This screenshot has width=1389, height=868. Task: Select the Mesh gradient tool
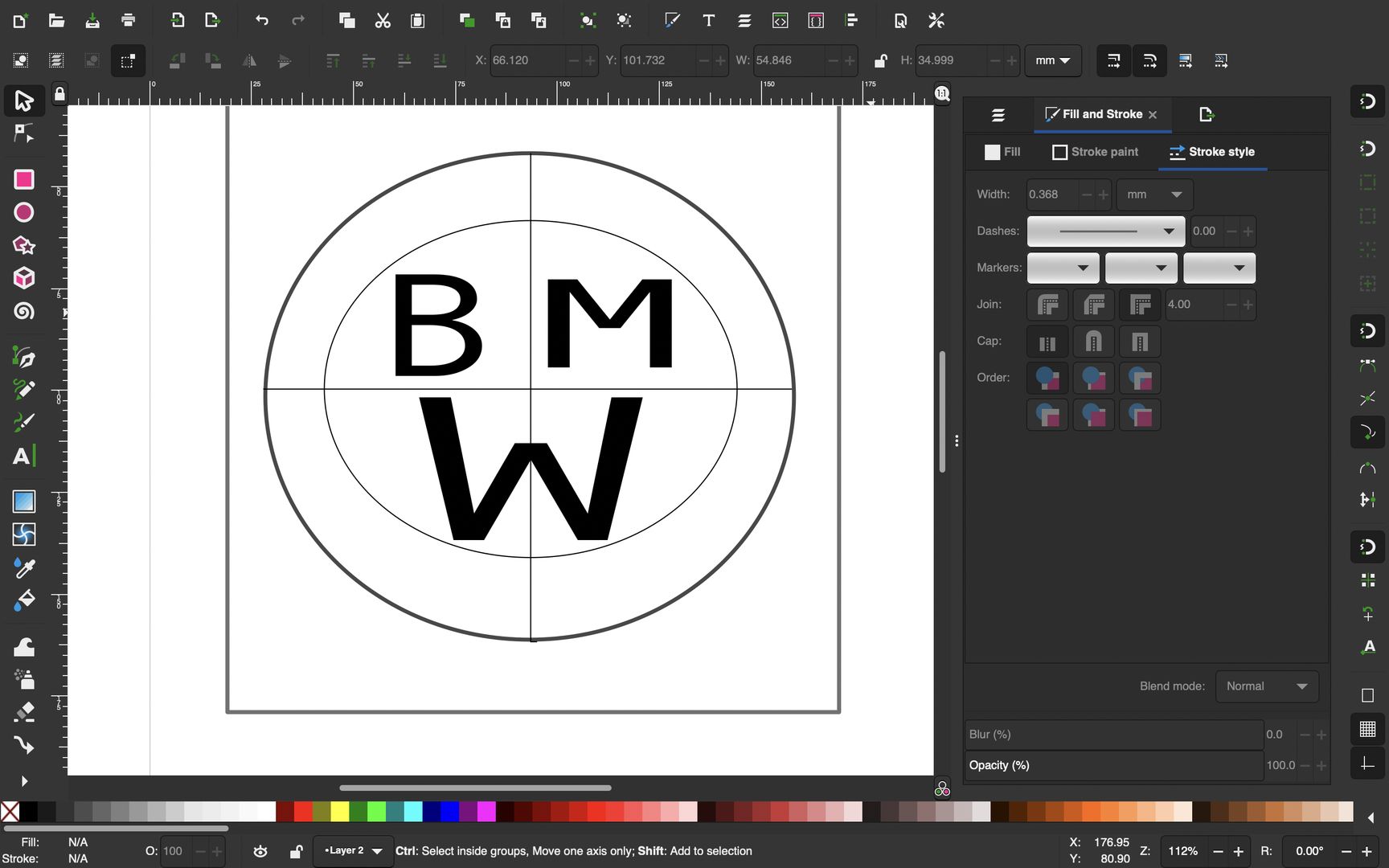[x=24, y=534]
